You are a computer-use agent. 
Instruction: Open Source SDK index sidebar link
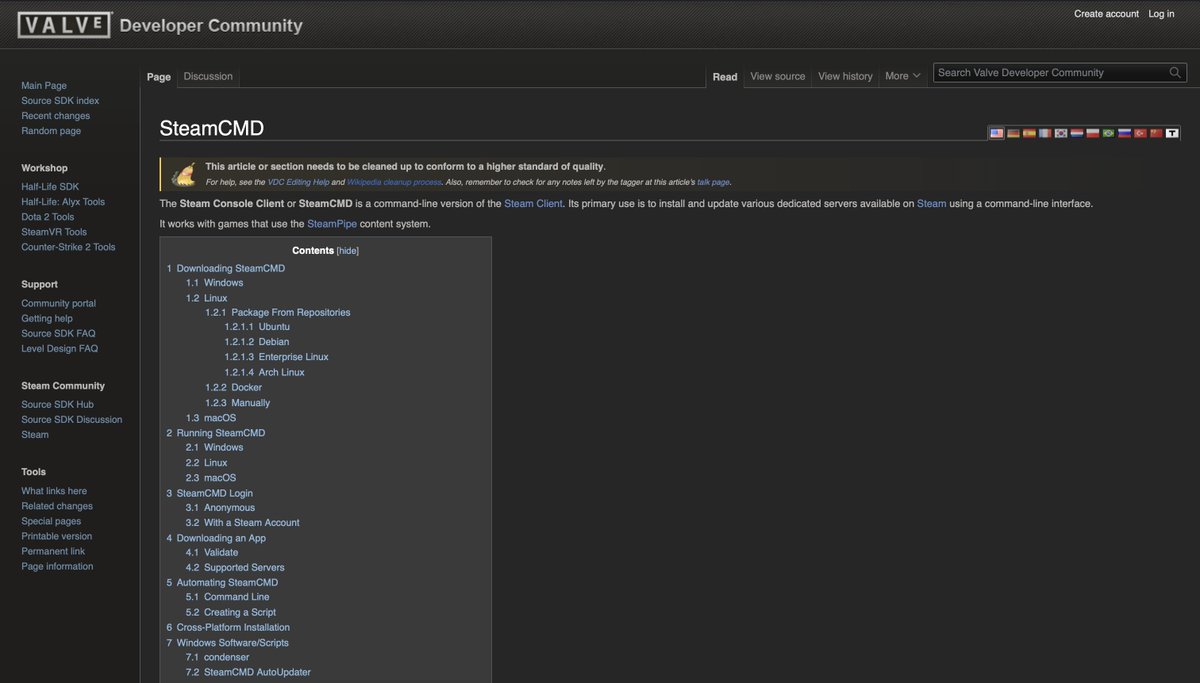point(60,101)
